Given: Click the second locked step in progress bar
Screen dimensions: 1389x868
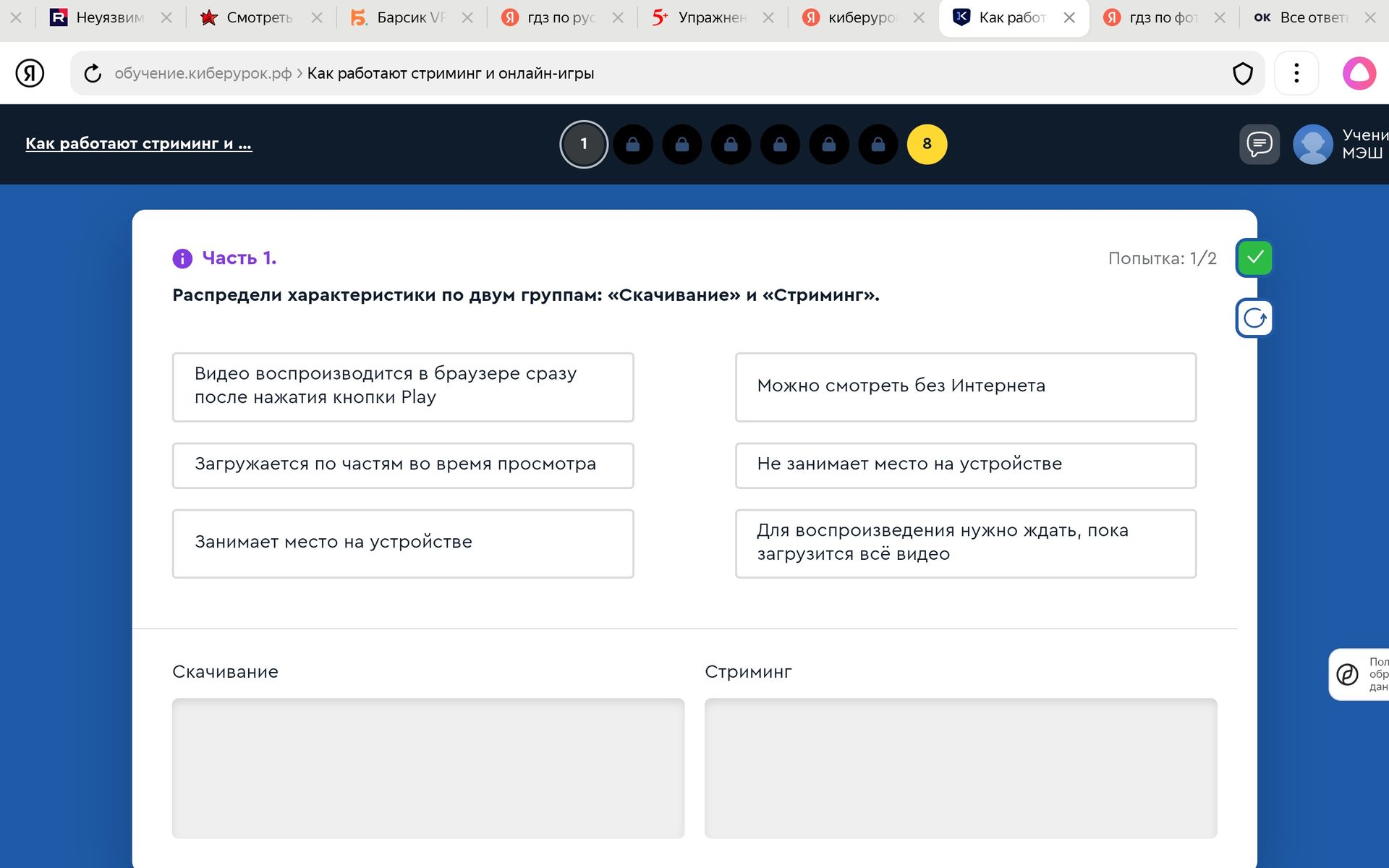Looking at the screenshot, I should (682, 144).
